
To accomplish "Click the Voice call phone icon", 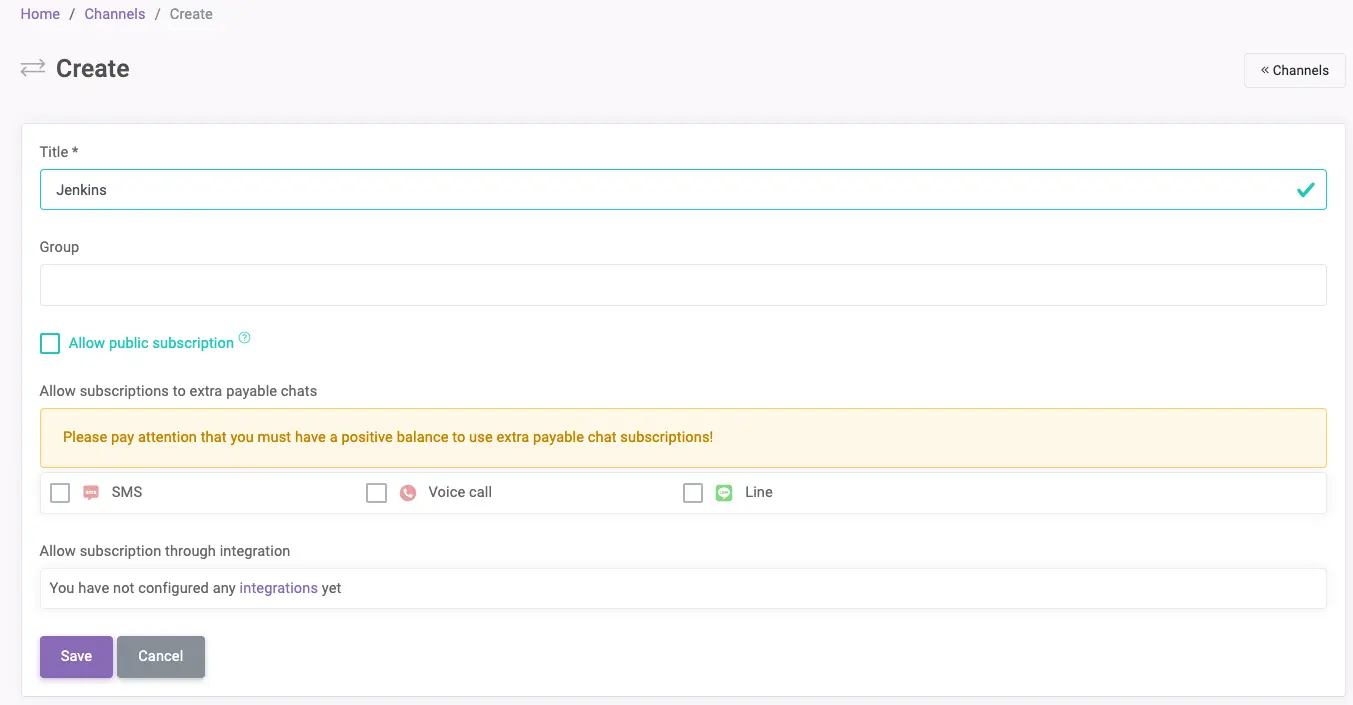I will tap(409, 492).
